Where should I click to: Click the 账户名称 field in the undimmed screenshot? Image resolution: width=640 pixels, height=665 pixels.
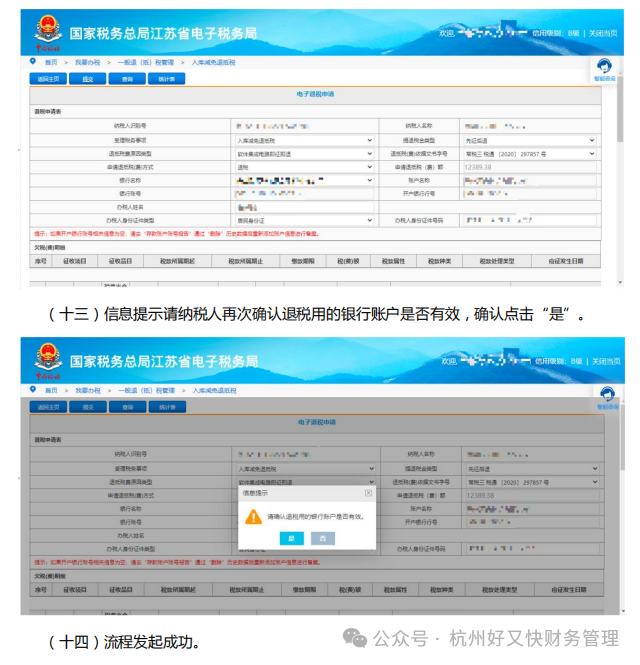point(530,180)
